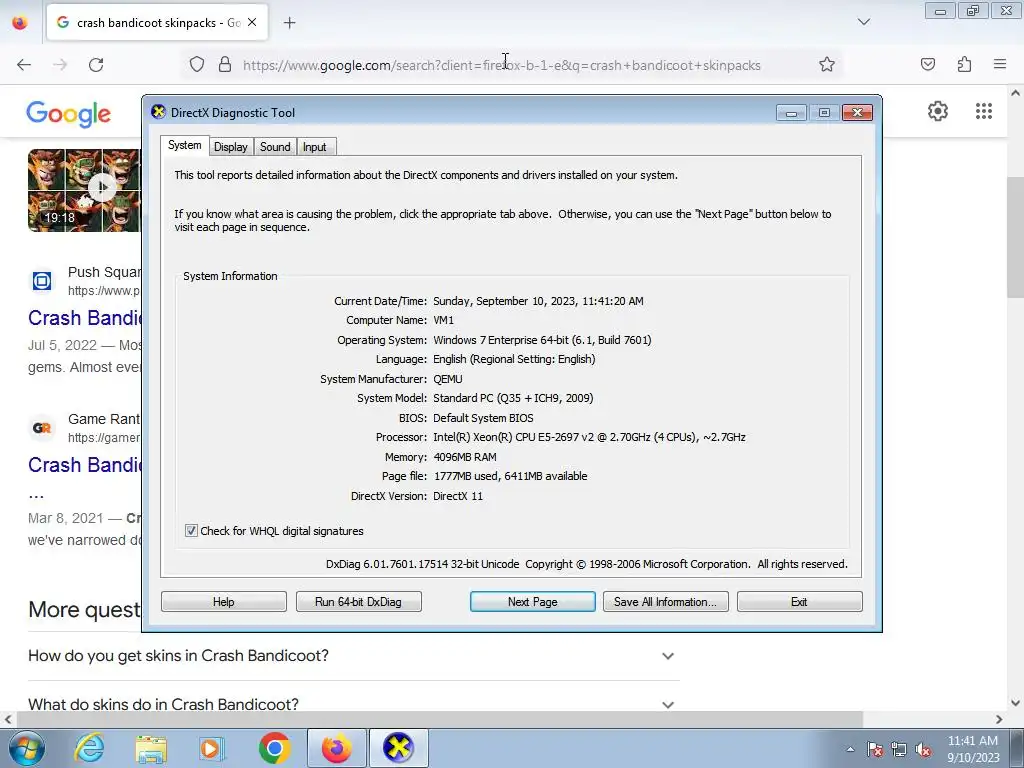Open Google Chrome from taskbar

point(274,748)
